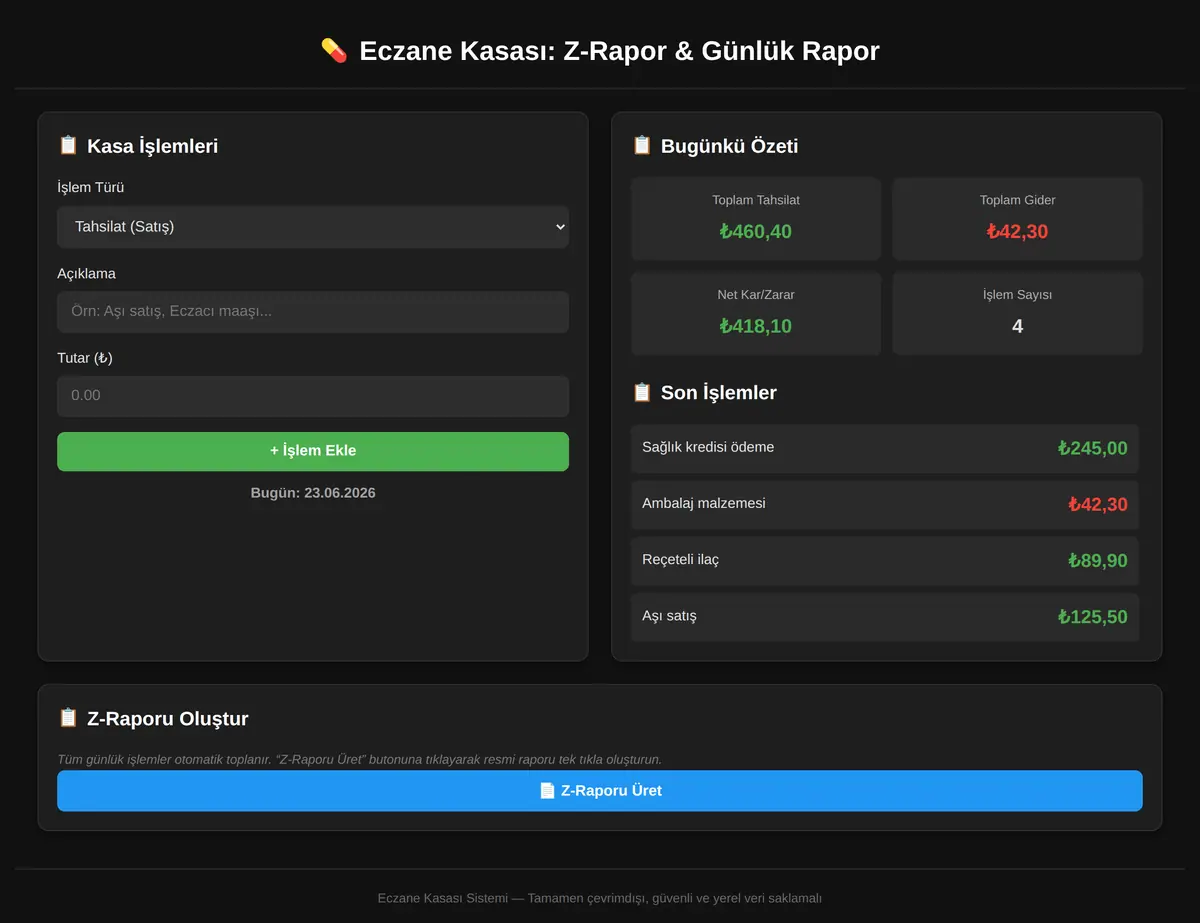1200x923 pixels.
Task: Click the Açıklama label
Action: pyautogui.click(x=86, y=274)
